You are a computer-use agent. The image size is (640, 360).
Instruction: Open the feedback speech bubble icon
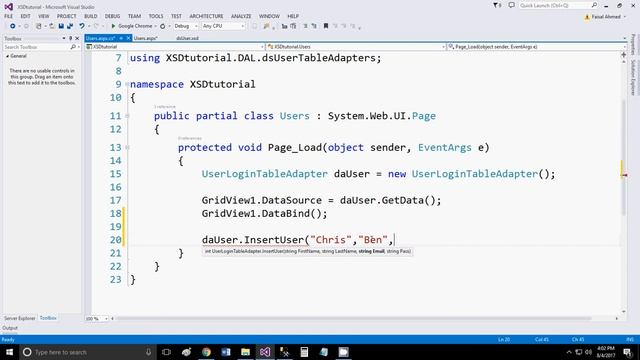click(511, 5)
